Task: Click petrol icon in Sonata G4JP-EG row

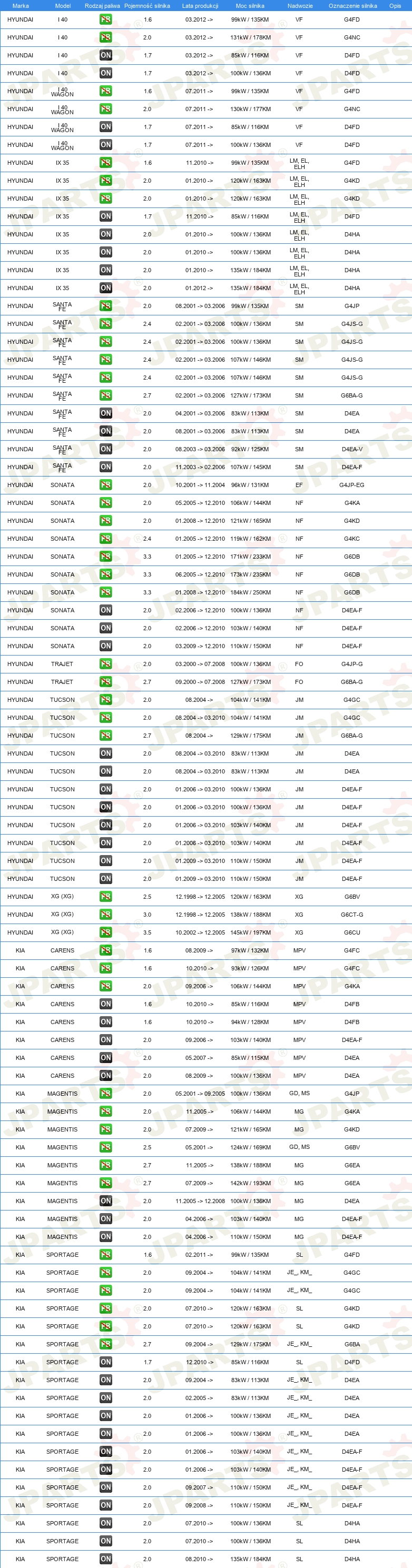Action: click(x=105, y=485)
